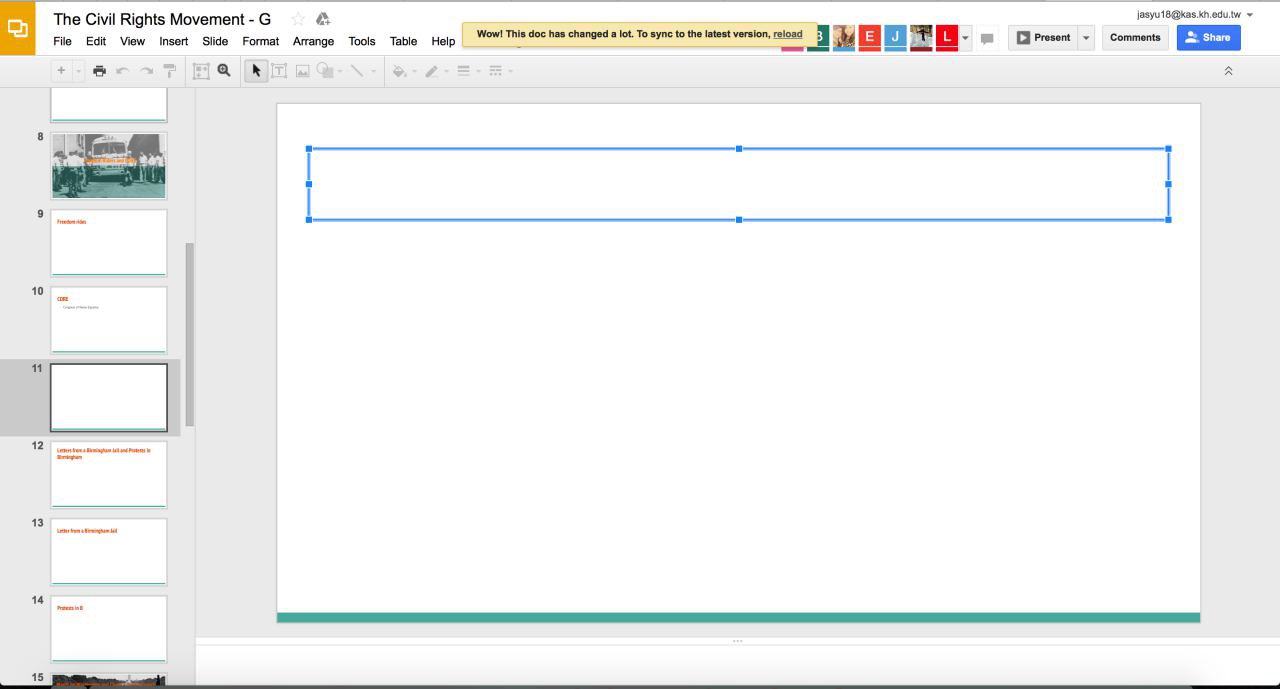Open the Insert menu
The image size is (1280, 689).
tap(173, 41)
